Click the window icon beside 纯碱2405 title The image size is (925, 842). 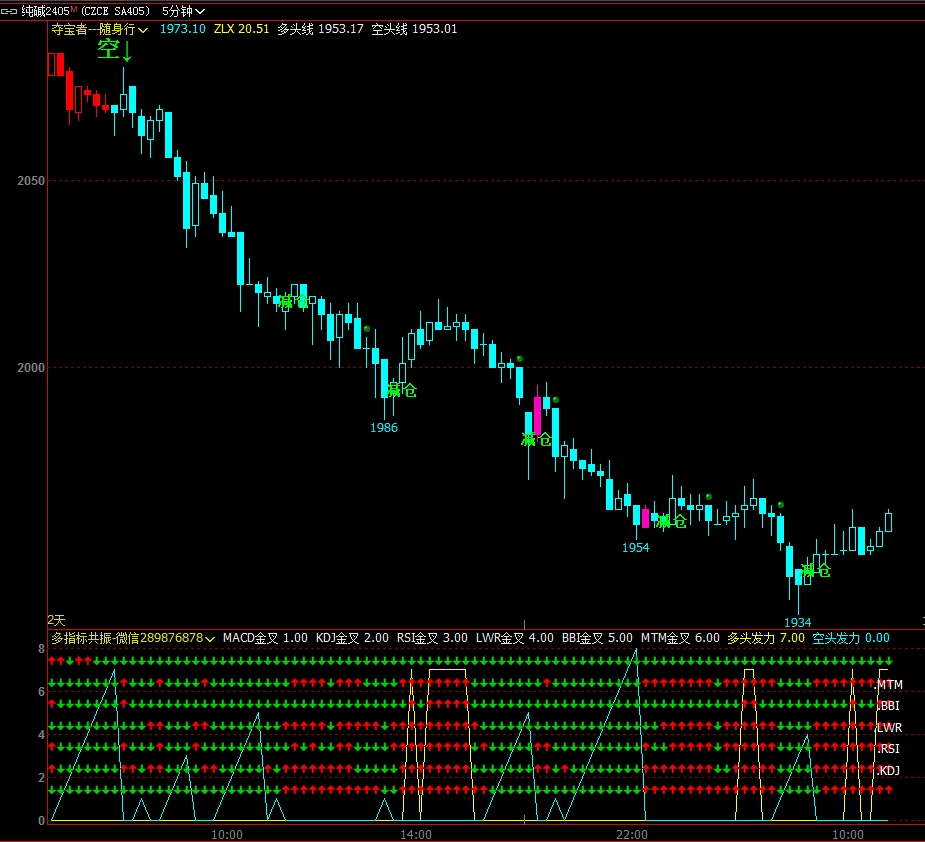click(x=10, y=10)
